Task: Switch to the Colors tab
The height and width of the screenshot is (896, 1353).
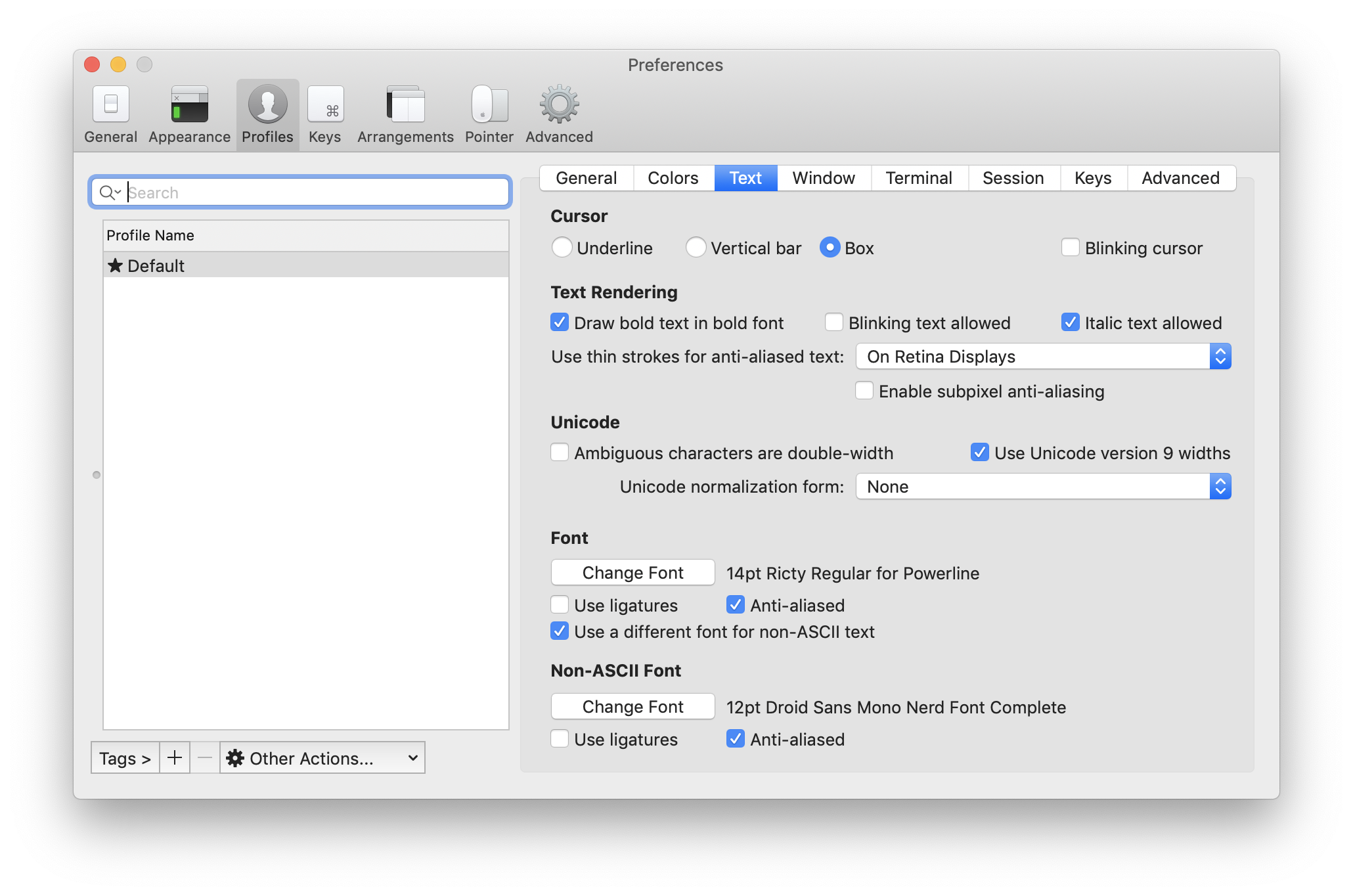Action: tap(673, 178)
